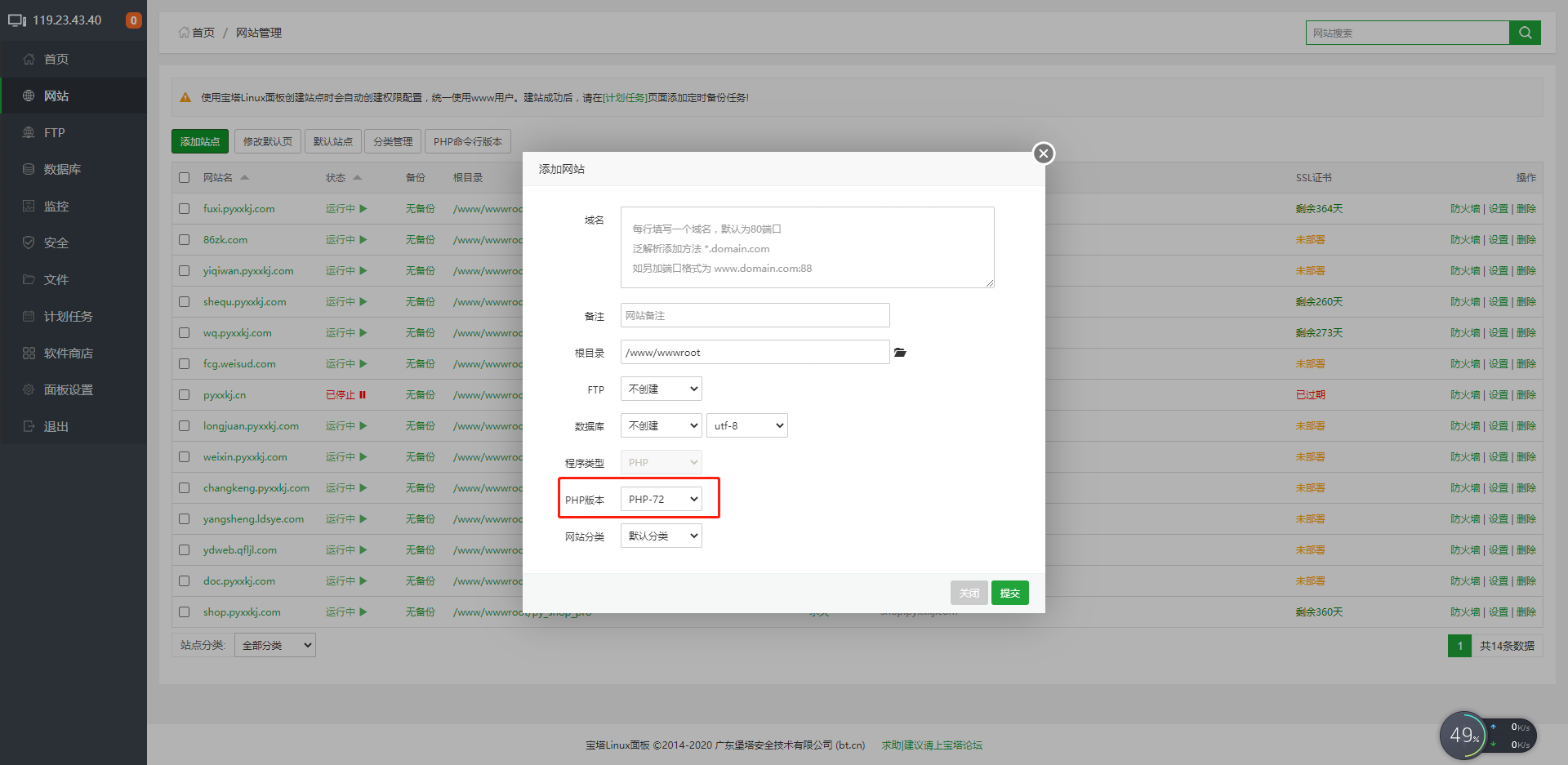Image resolution: width=1568 pixels, height=765 pixels.
Task: Check the box for shequ.pyxxkj.com
Action: (x=185, y=302)
